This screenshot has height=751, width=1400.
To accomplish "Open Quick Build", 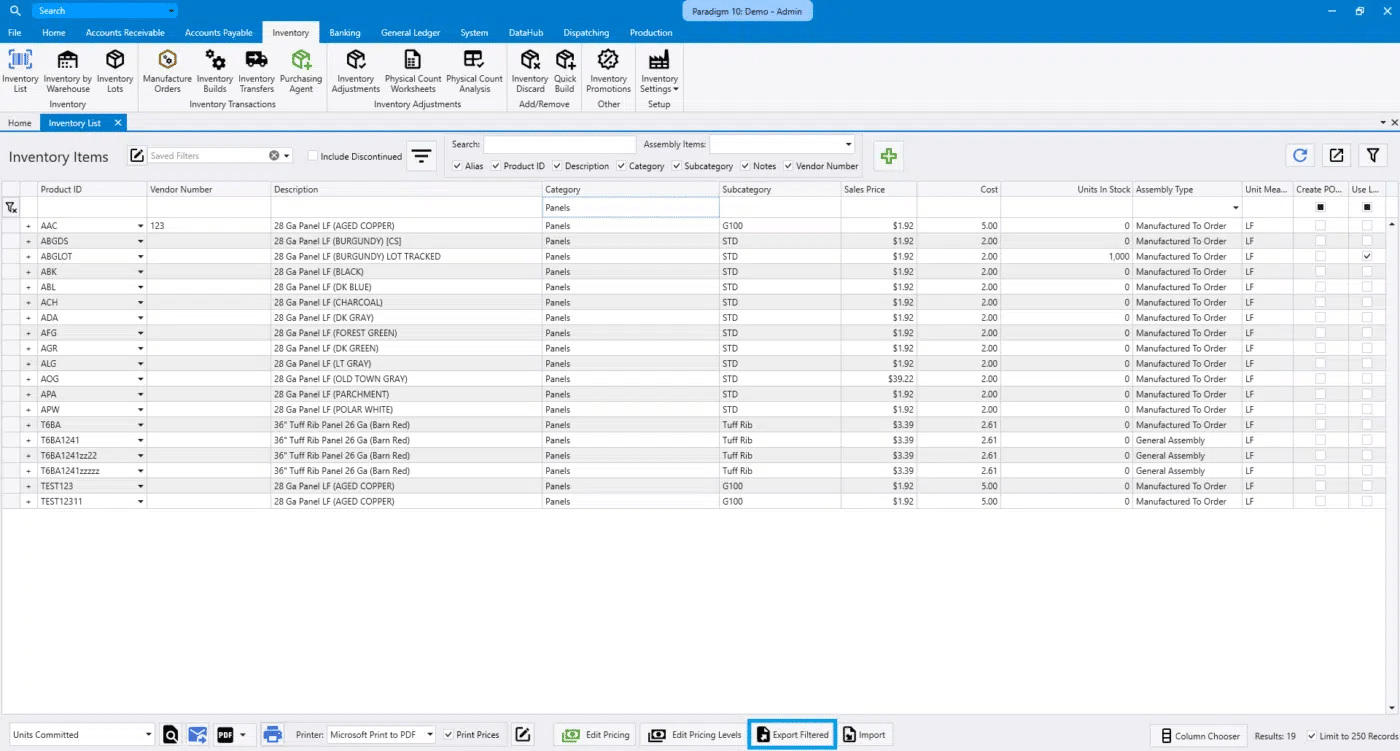I will pos(565,71).
